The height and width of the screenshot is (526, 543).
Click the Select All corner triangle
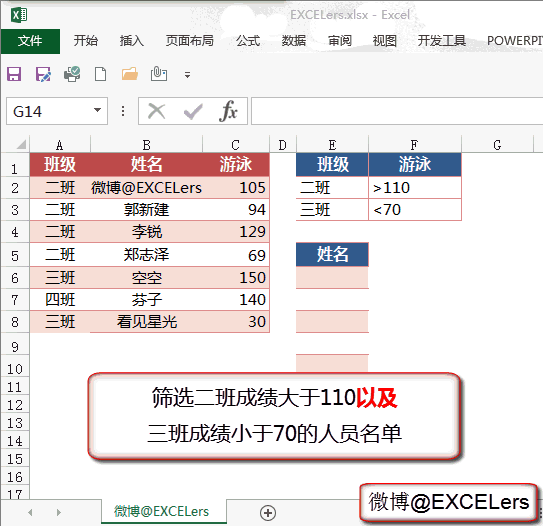(x=21, y=144)
